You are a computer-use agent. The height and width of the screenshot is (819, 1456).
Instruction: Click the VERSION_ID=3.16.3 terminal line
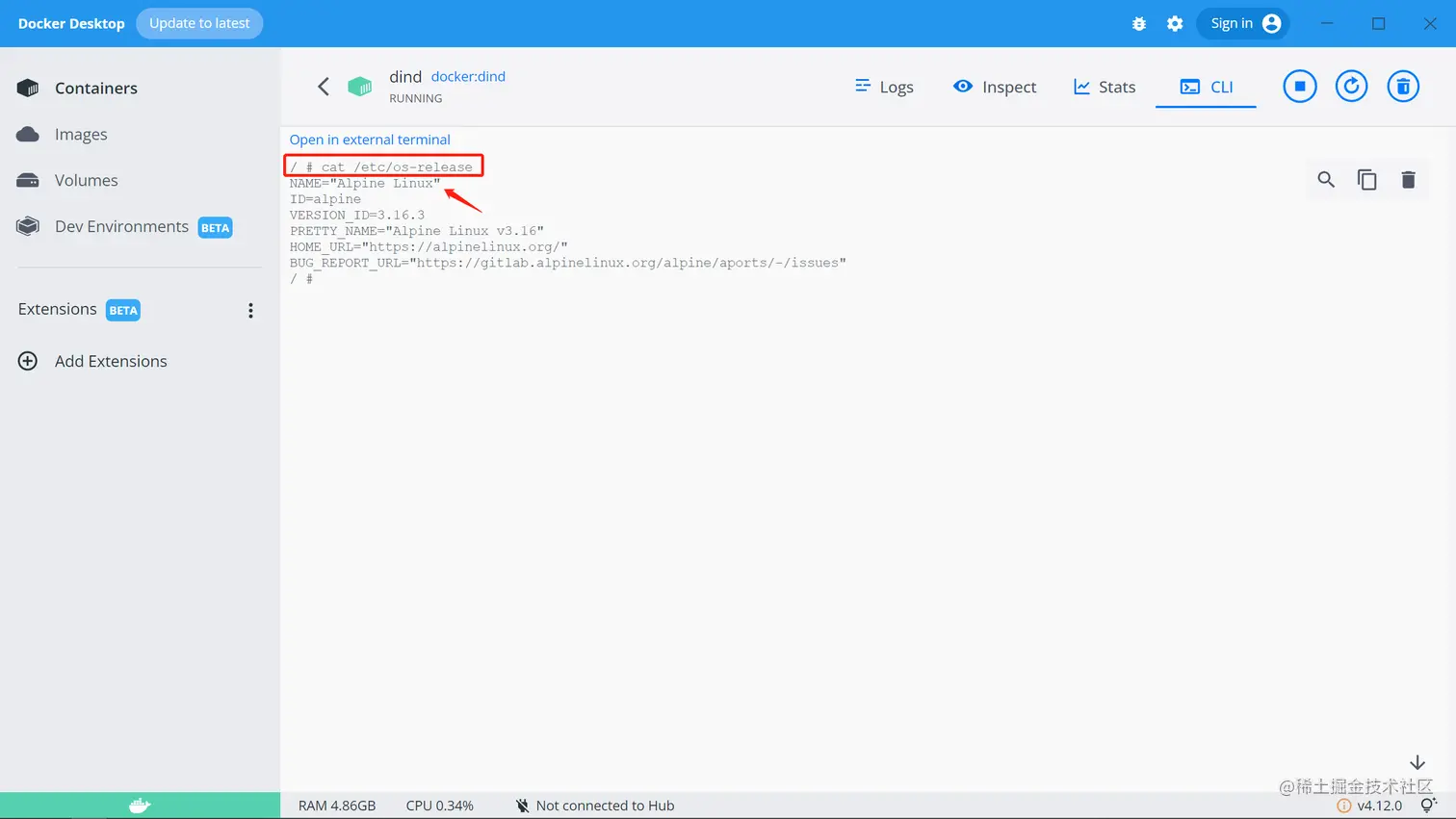tap(357, 215)
